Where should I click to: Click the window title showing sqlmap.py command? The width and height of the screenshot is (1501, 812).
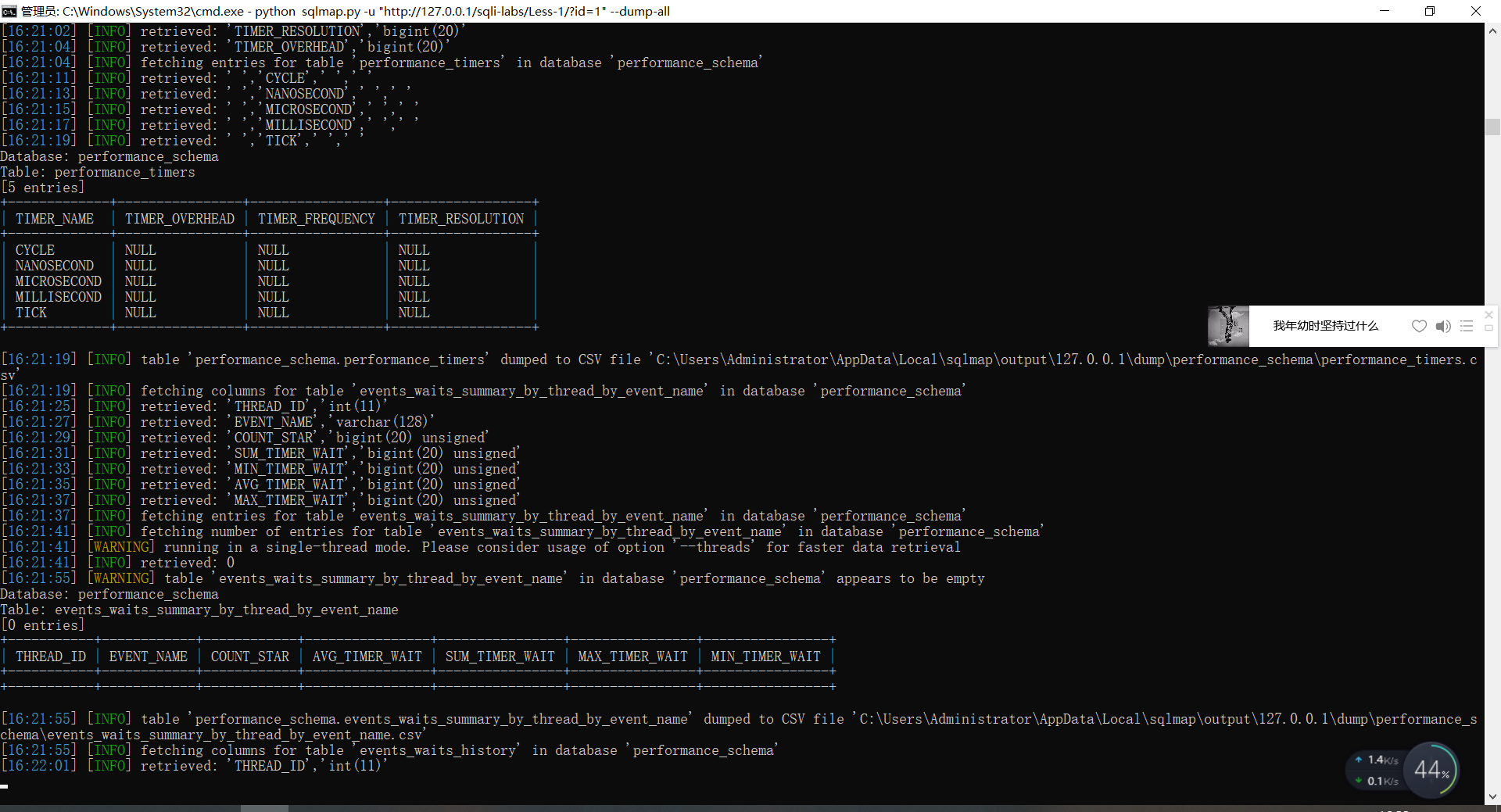[346, 11]
